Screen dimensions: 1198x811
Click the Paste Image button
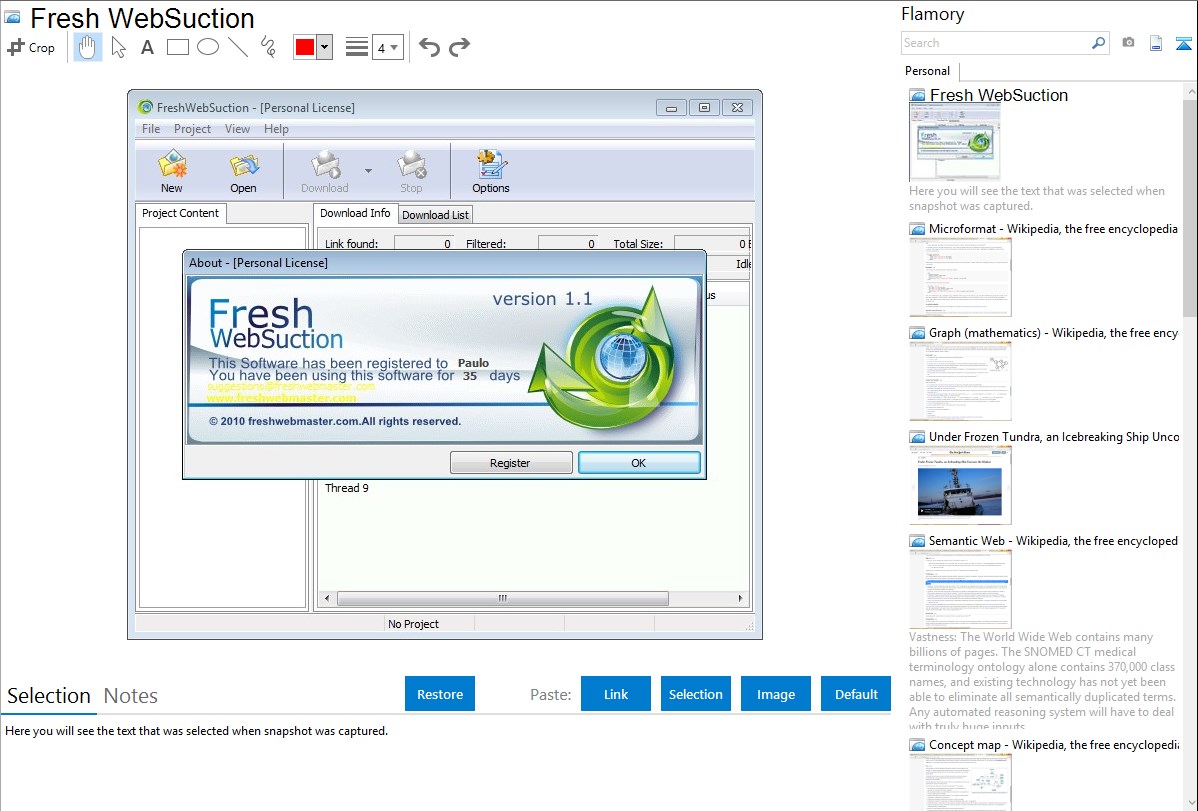[775, 694]
